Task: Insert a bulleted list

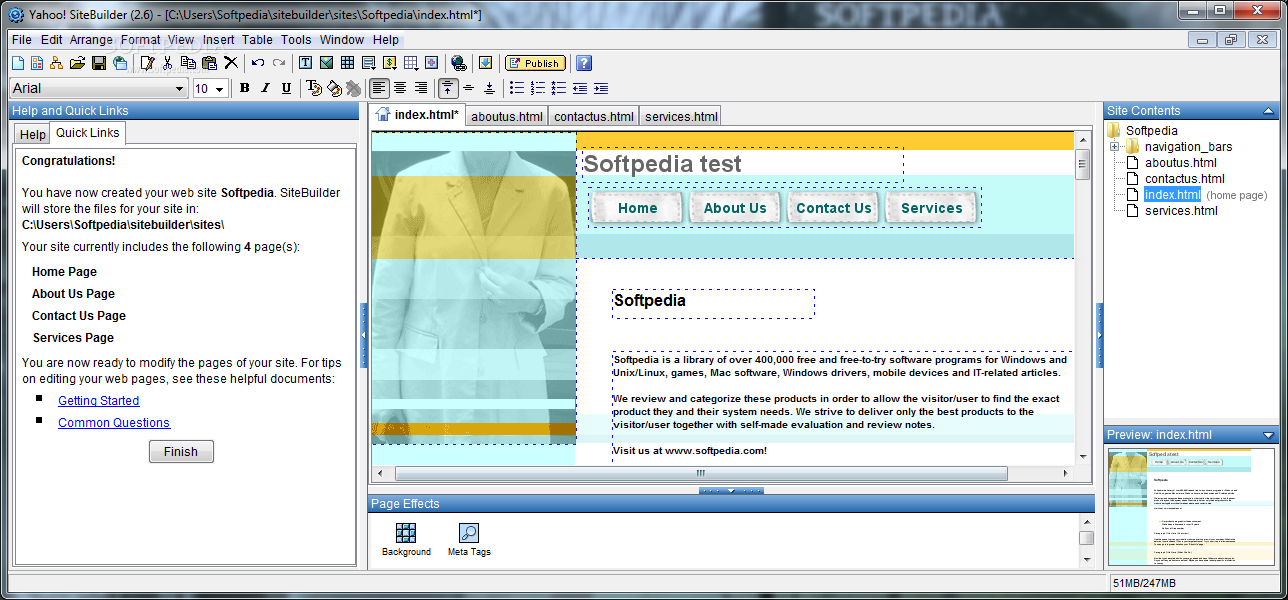Action: click(x=516, y=88)
